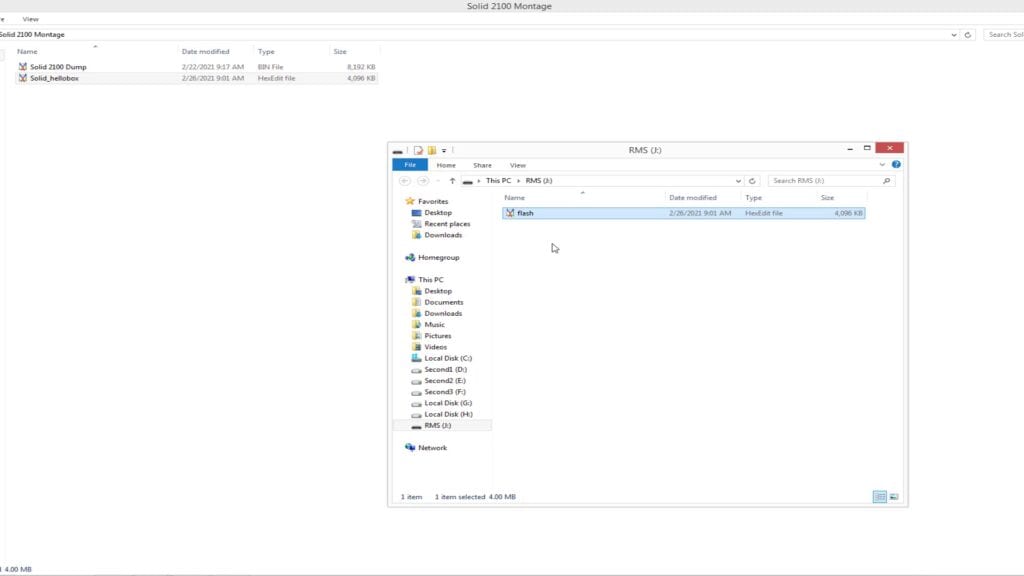Screen dimensions: 1024x576
Task: Refresh the RMS (J:) folder view
Action: (752, 181)
